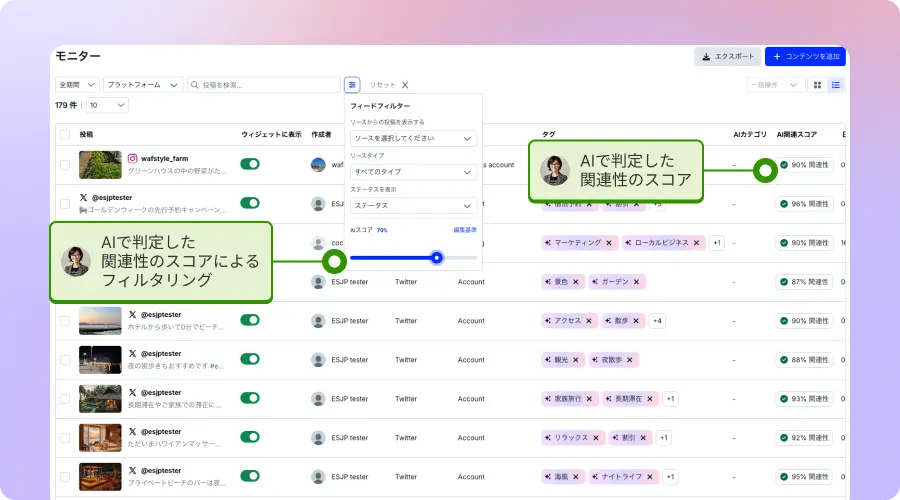
Task: Click the X logo in the ゴールデンウィーク post row
Action: tap(83, 197)
